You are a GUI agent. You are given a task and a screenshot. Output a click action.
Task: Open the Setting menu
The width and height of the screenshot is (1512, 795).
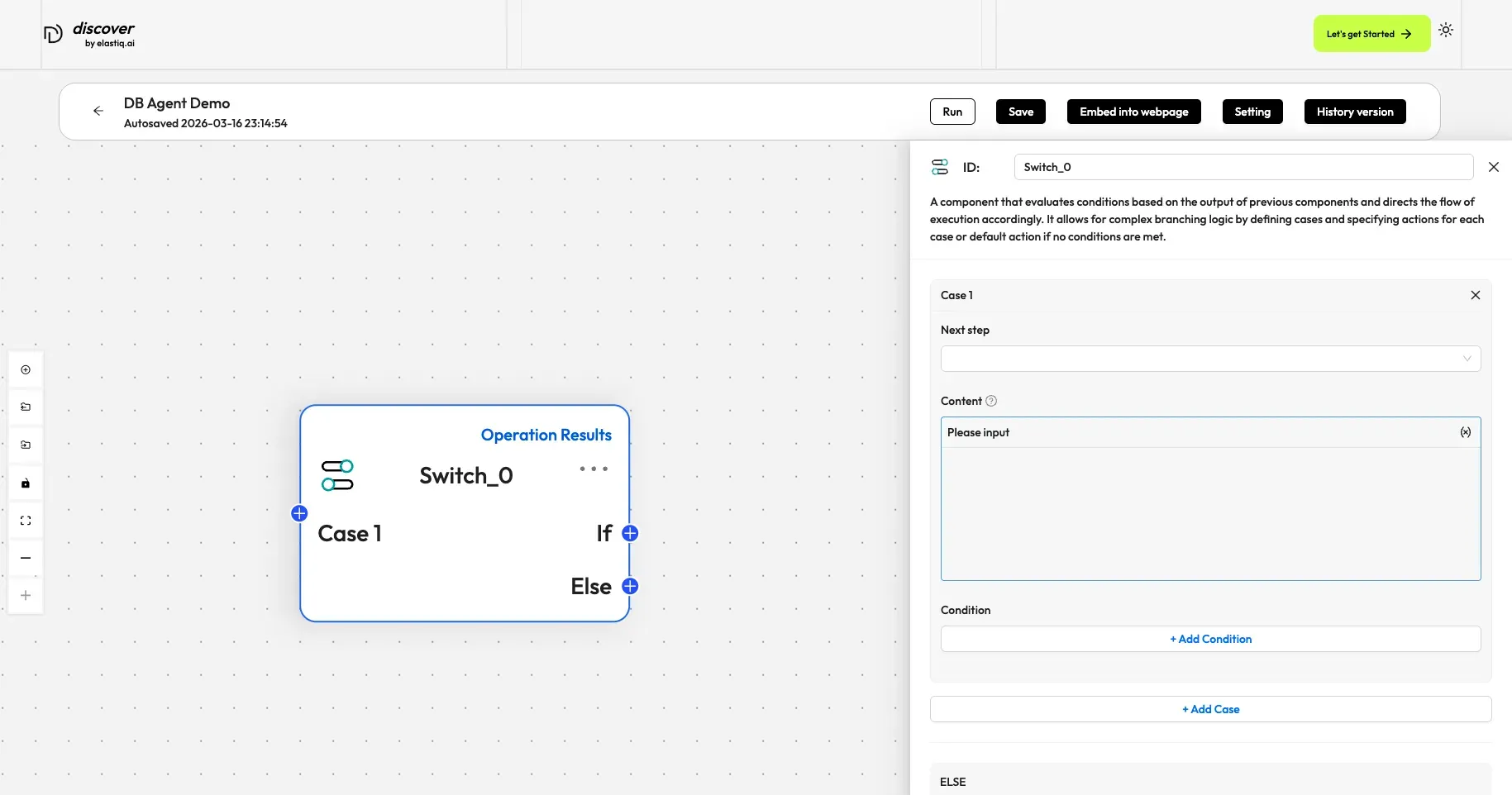[x=1252, y=112]
